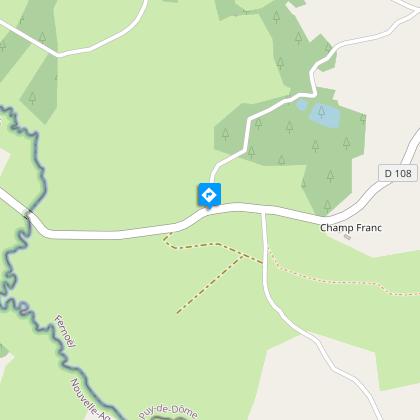The image size is (420, 420).
Task: Click the tree icon in far-left forest strip
Action: point(32,98)
